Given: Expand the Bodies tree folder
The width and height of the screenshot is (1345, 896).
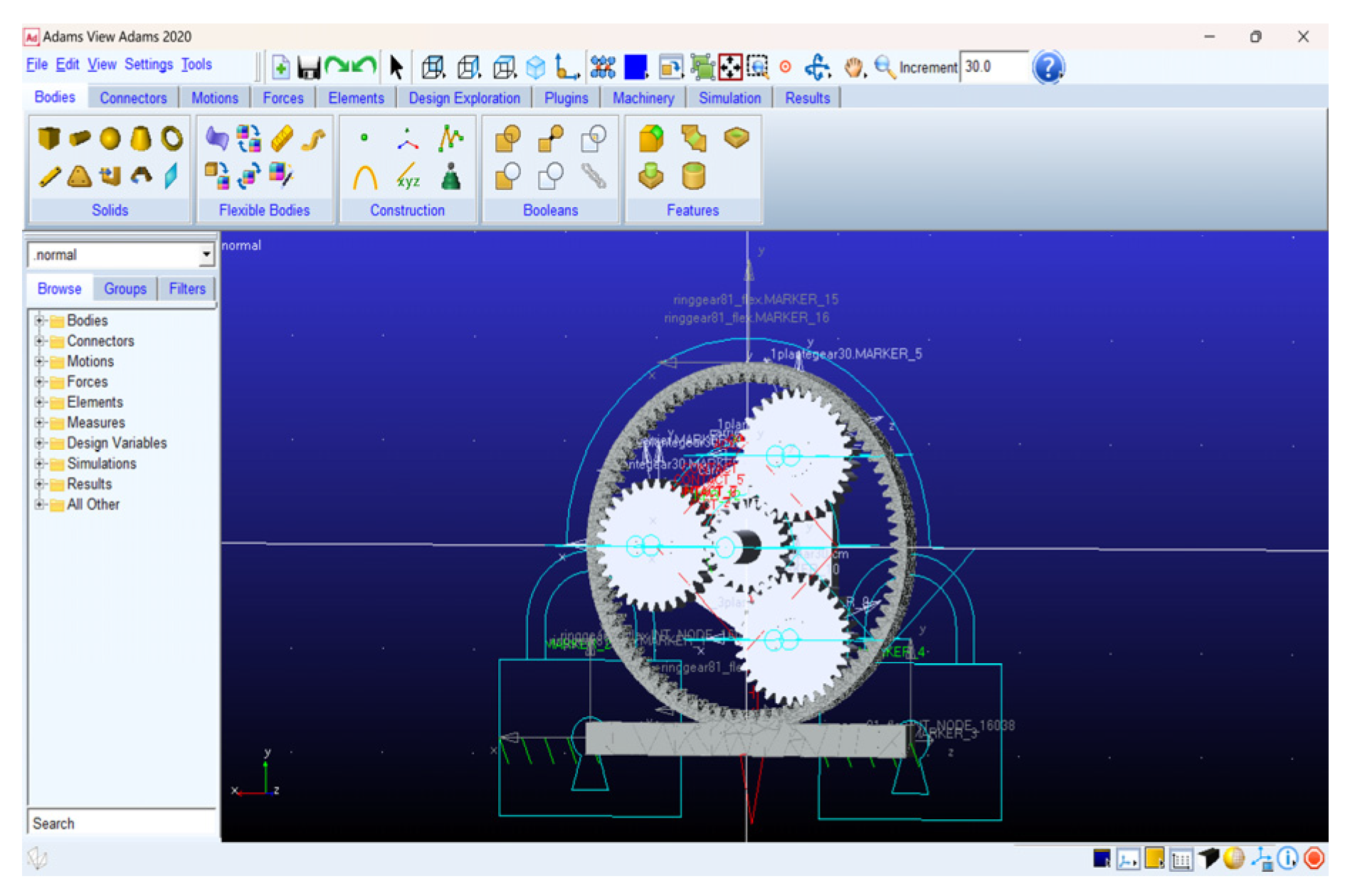Looking at the screenshot, I should (41, 320).
